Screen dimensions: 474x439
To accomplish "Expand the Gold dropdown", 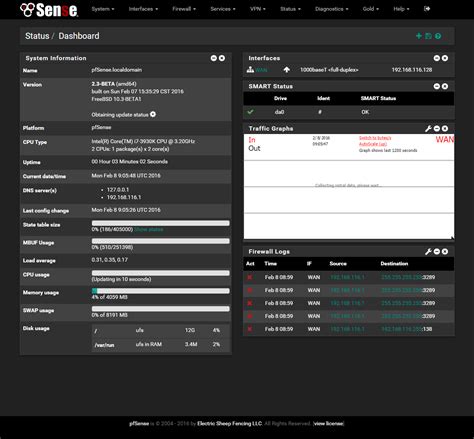I will [x=371, y=9].
